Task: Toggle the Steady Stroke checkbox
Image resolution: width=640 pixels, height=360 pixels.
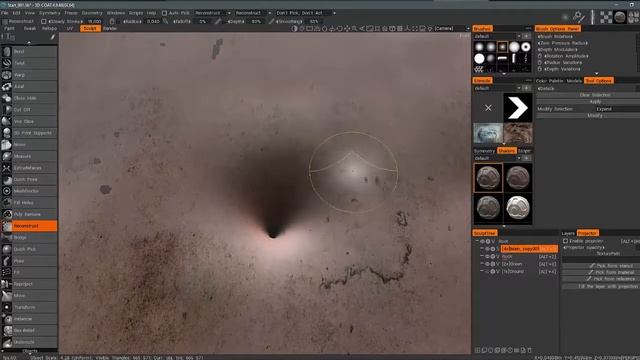Action: pyautogui.click(x=44, y=21)
